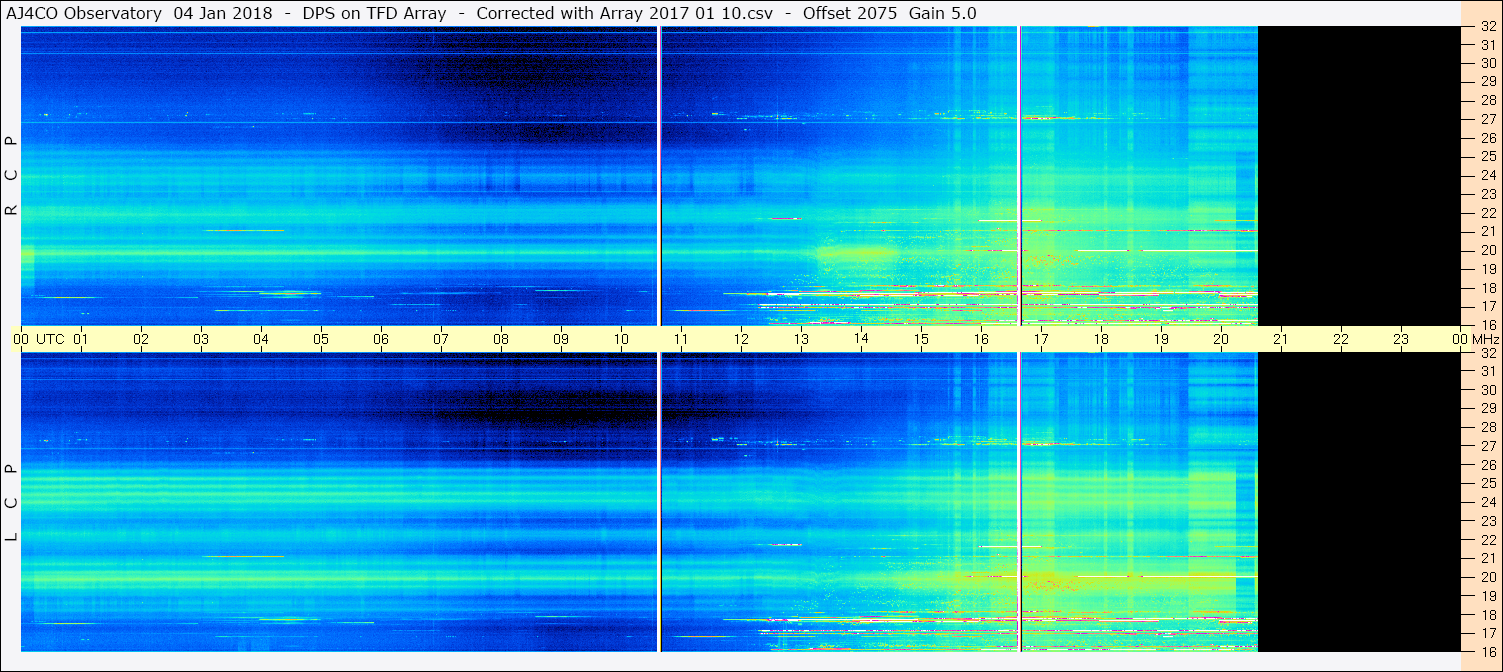Select the "Gain 5.0" header value

pyautogui.click(x=943, y=14)
